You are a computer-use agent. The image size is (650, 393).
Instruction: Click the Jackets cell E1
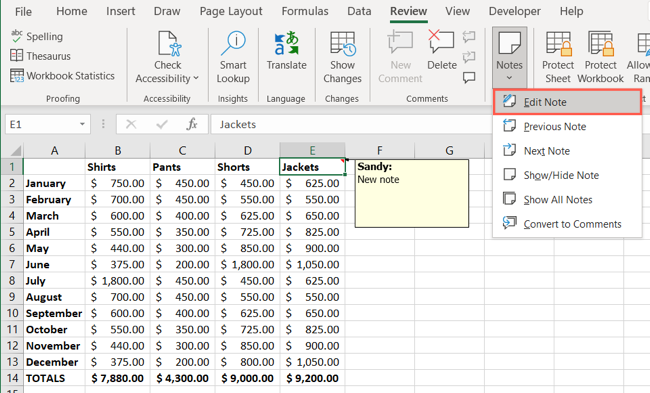coord(312,167)
